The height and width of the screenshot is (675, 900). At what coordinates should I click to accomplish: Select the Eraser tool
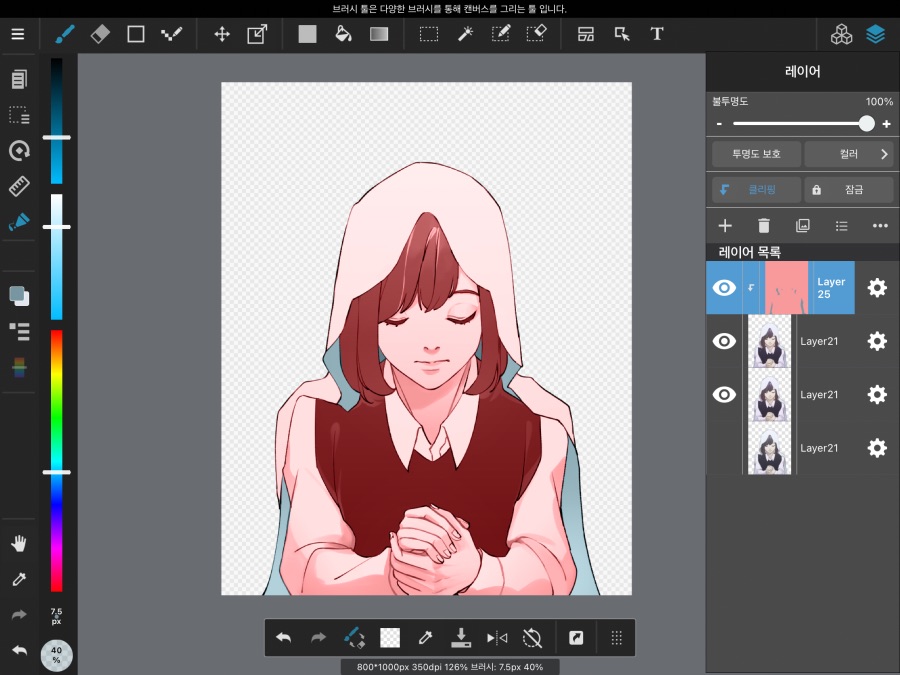point(99,33)
